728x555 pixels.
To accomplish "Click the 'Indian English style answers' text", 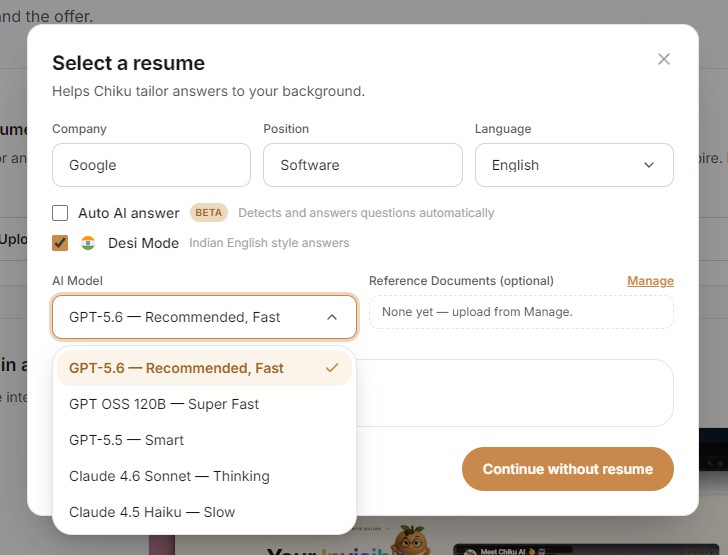I will pyautogui.click(x=269, y=243).
